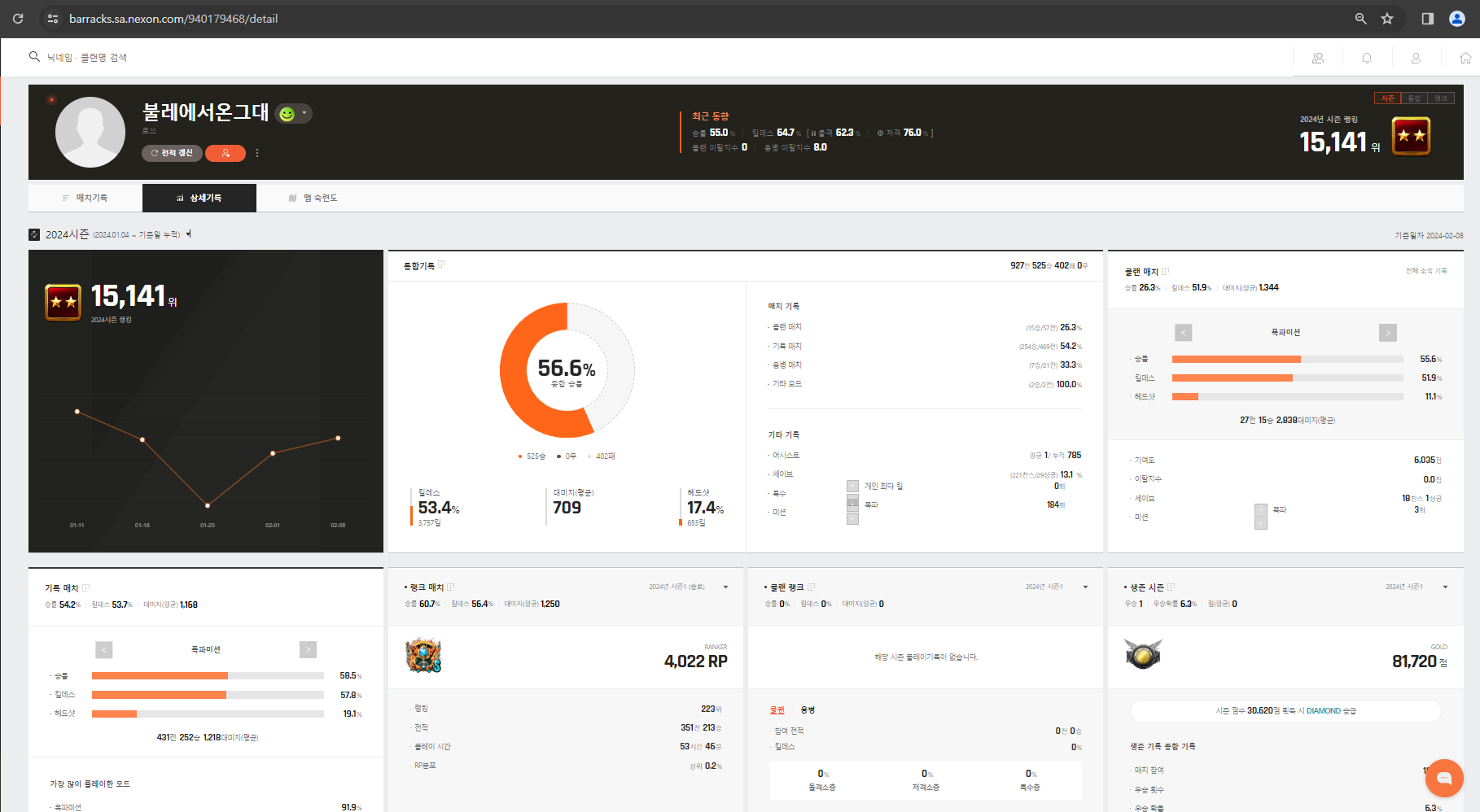Click next arrow in 클랜 매치 mode carousel

click(1387, 333)
